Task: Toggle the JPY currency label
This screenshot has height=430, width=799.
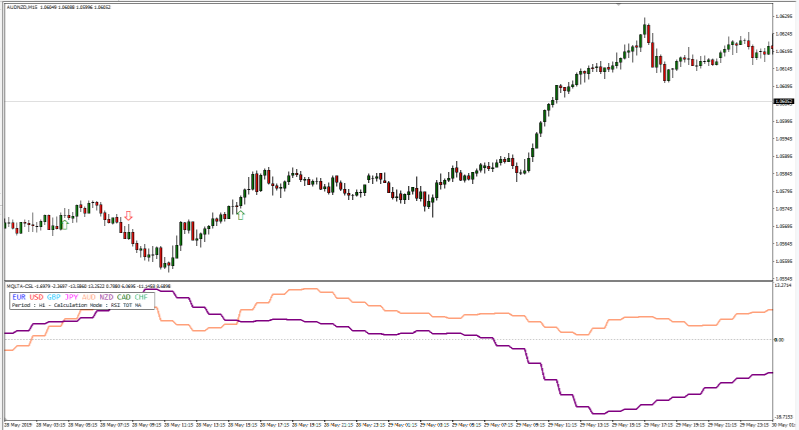Action: [x=71, y=297]
